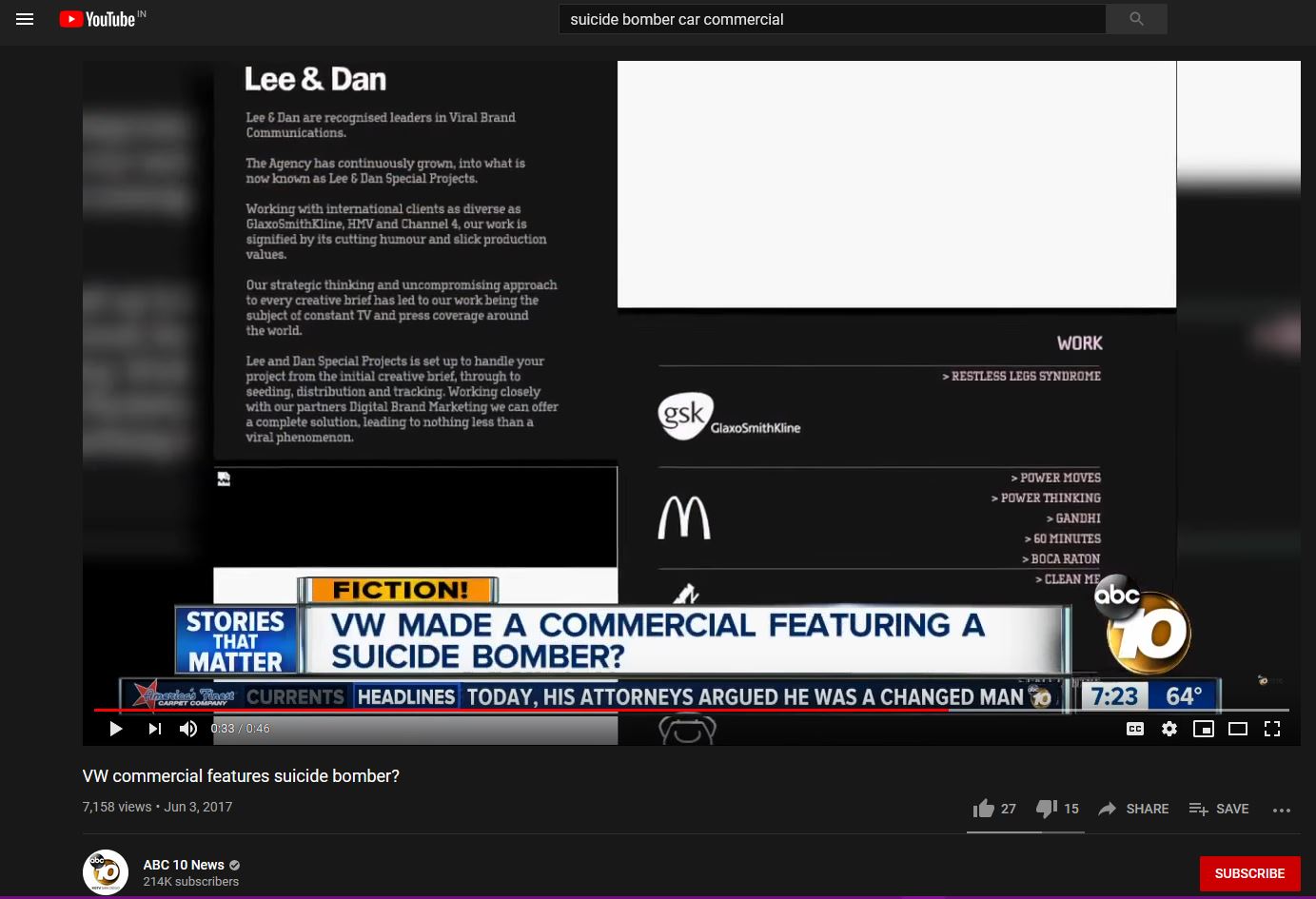Click the search box containing suicide bomber query
The image size is (1316, 899).
point(833,19)
